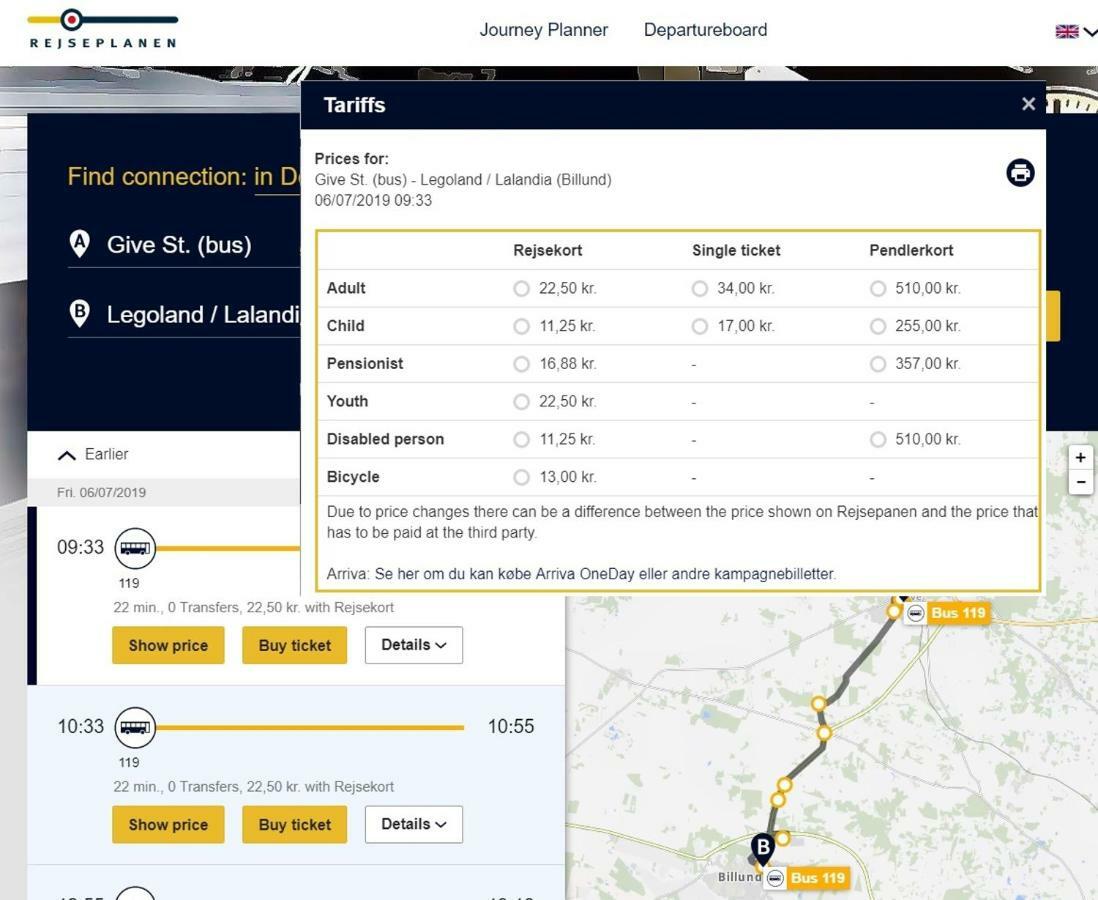Select Adult Rejsekort 22,50 kr. option

(521, 289)
